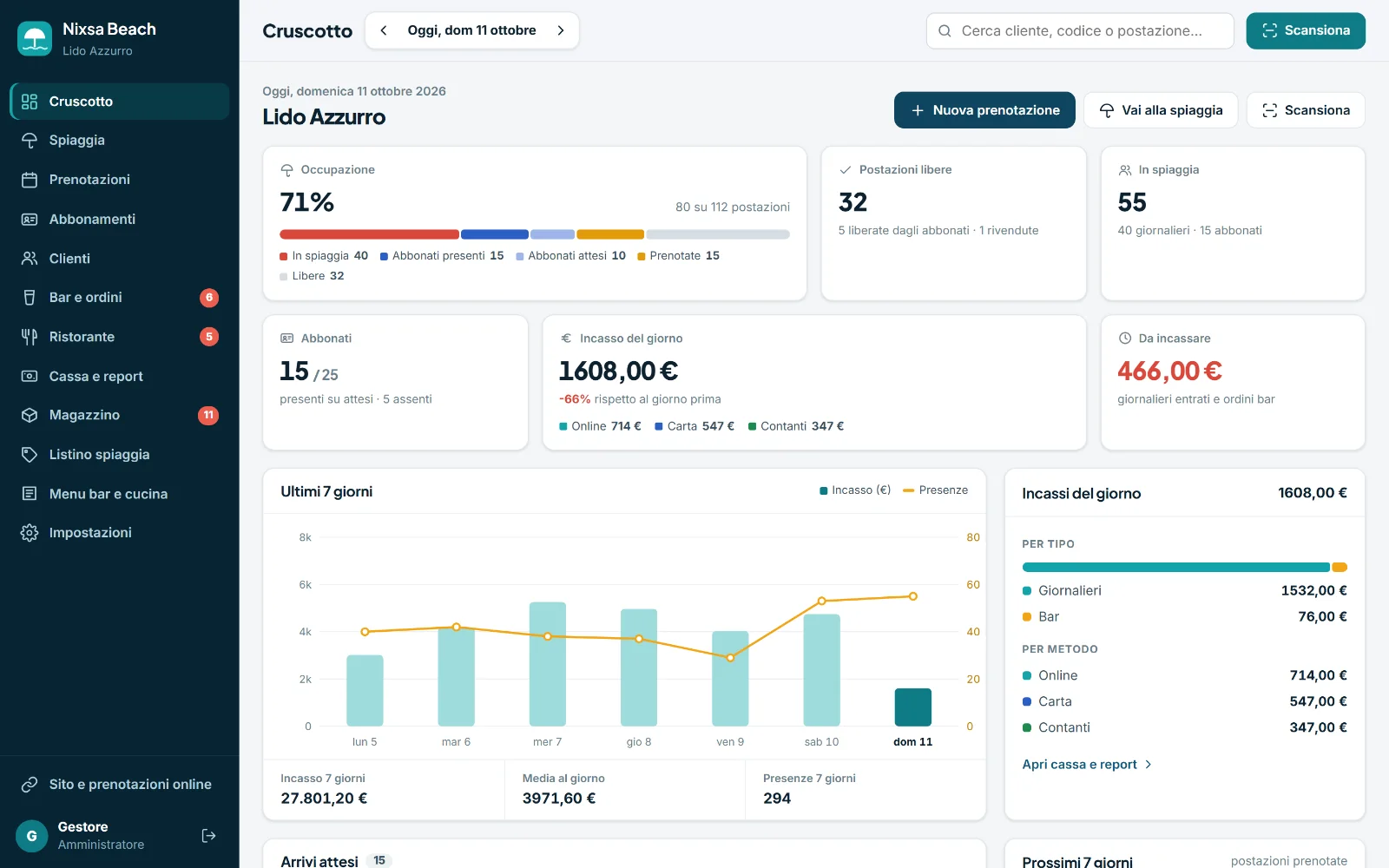Click the Bar e ordini cup icon
Viewport: 1389px width, 868px height.
[30, 298]
